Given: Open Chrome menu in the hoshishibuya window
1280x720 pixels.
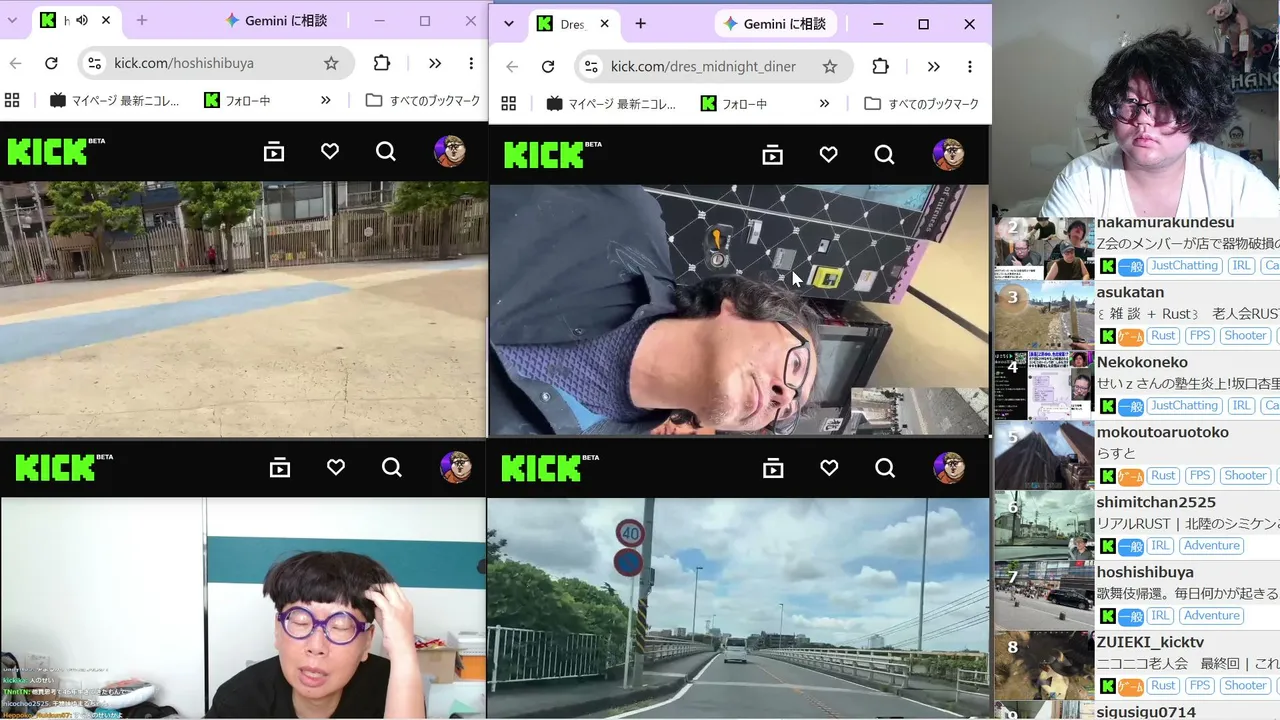Looking at the screenshot, I should point(471,63).
